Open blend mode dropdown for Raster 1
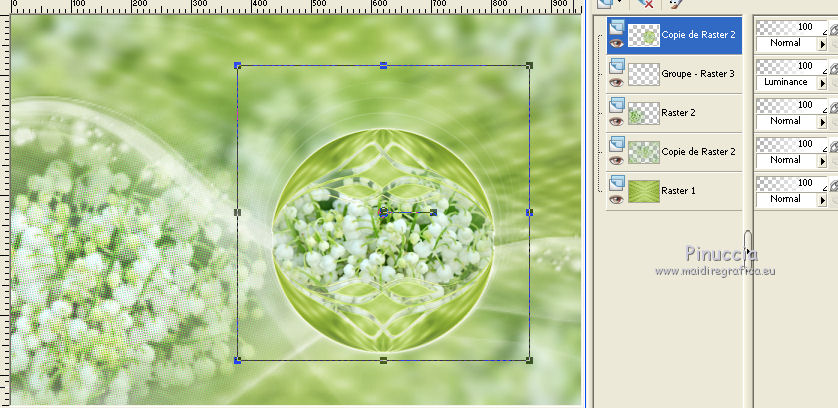 [823, 201]
